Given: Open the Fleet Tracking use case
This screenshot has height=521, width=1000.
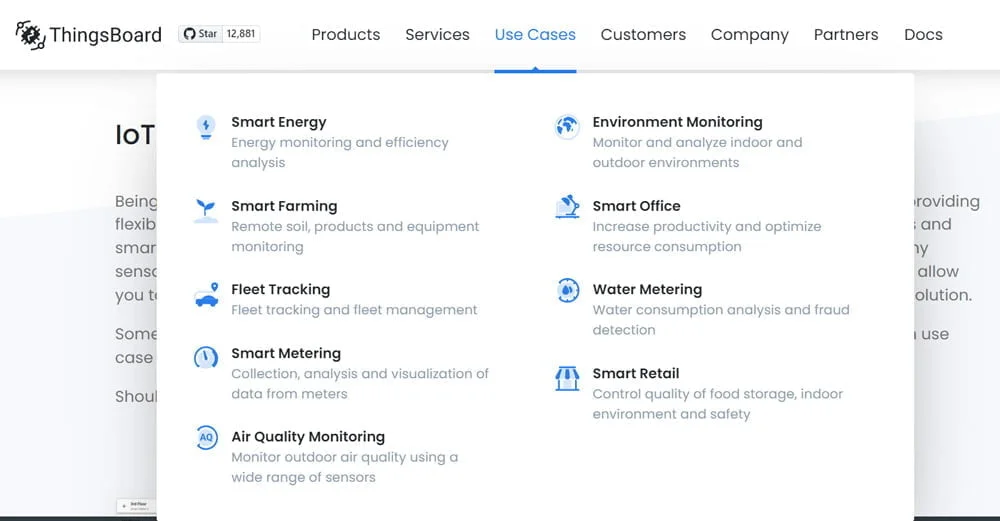Looking at the screenshot, I should pyautogui.click(x=281, y=290).
